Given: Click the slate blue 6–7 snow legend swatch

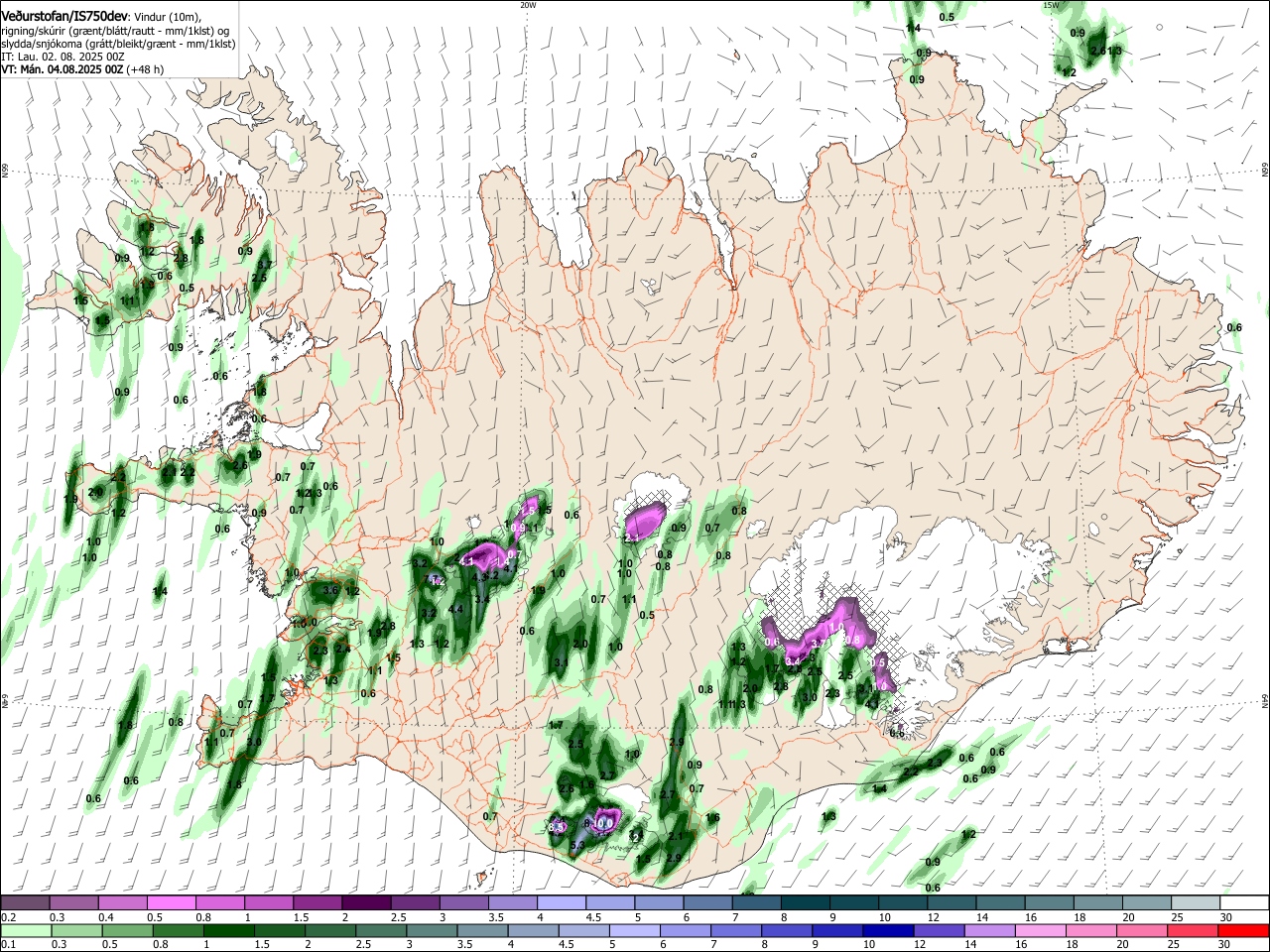Looking at the screenshot, I should click(708, 903).
